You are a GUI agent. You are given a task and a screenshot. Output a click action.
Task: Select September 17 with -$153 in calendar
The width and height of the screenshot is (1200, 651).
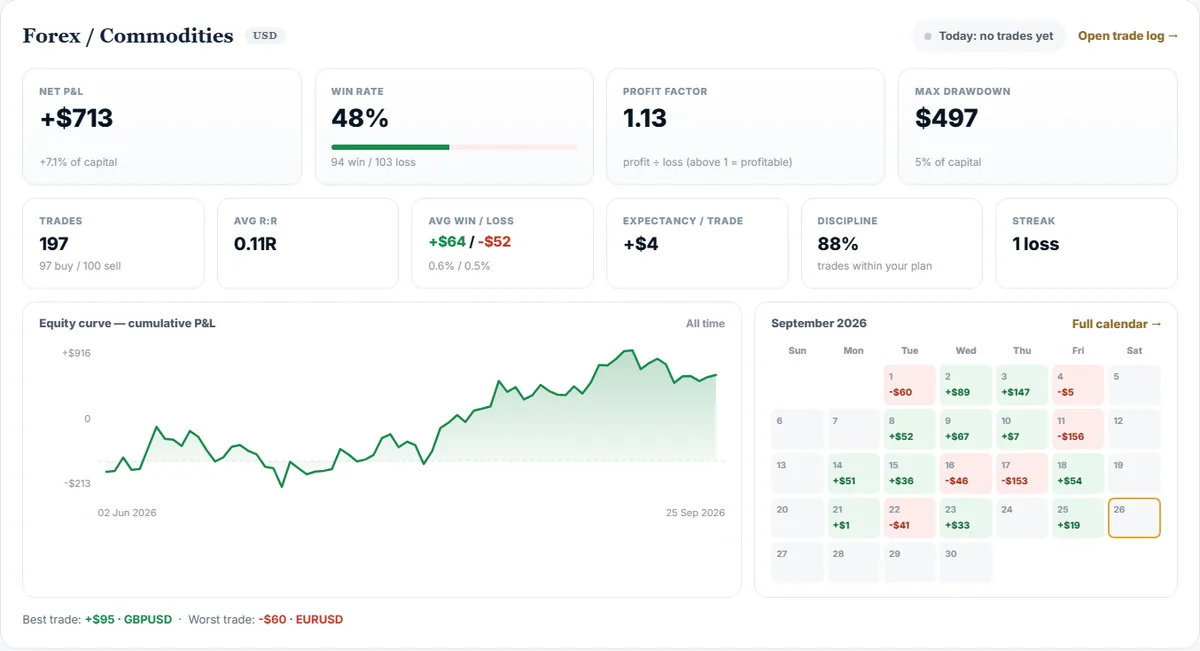1022,473
